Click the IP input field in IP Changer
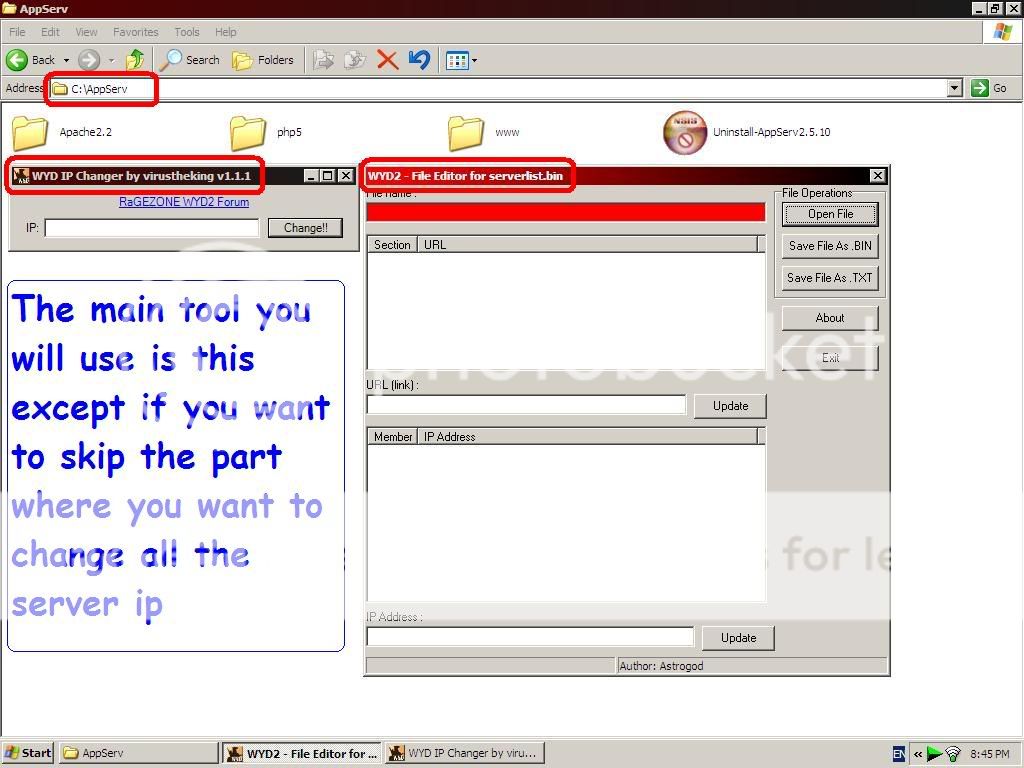This screenshot has height=768, width=1024. point(151,228)
